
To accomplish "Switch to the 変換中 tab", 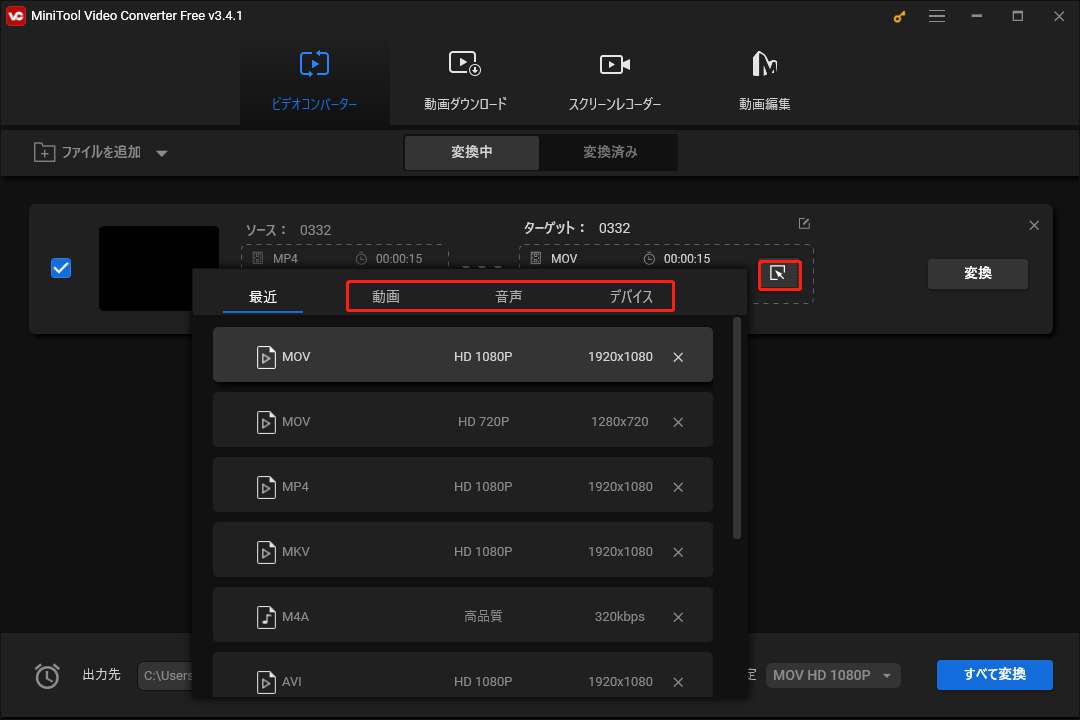I will tap(472, 152).
